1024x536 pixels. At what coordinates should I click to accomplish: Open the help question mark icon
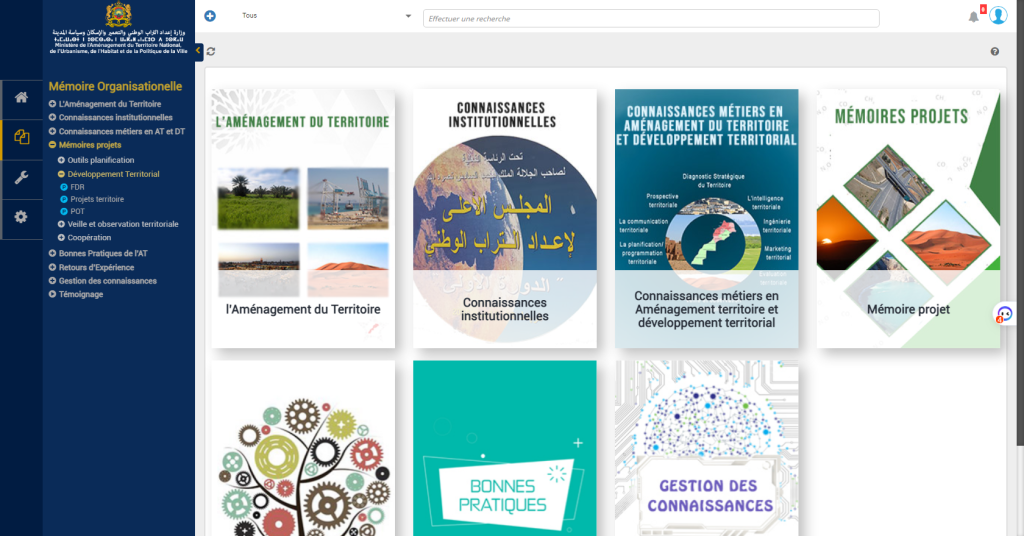click(995, 52)
